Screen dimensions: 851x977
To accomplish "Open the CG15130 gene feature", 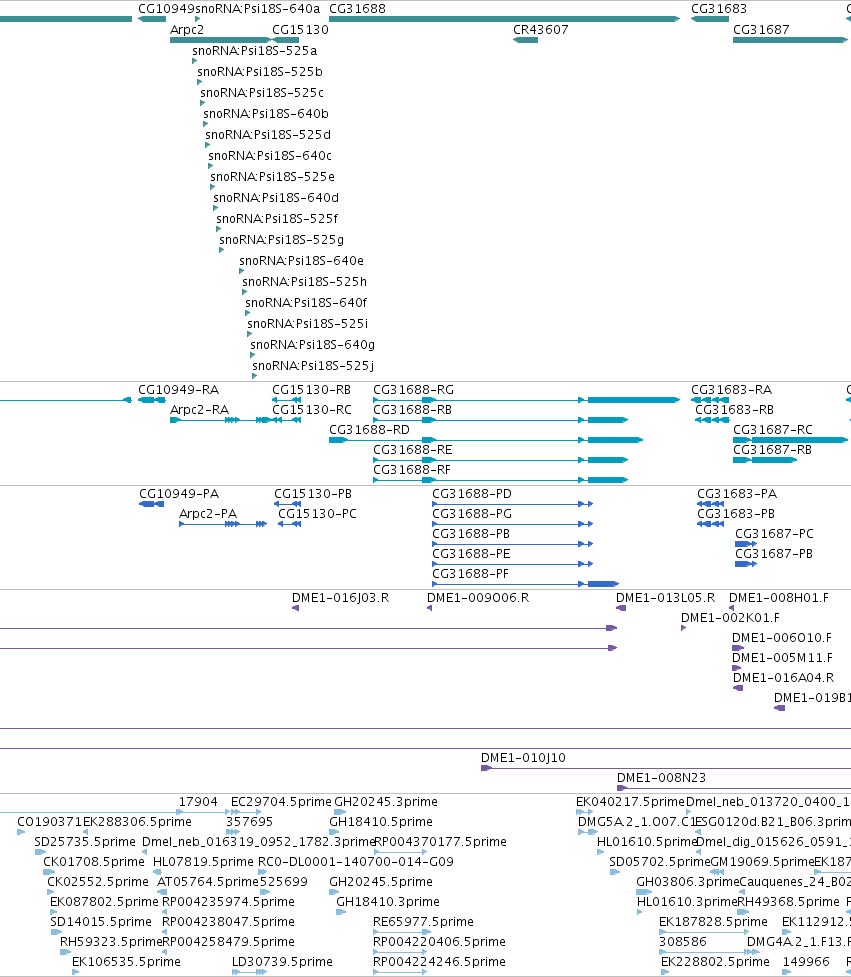I will click(286, 40).
